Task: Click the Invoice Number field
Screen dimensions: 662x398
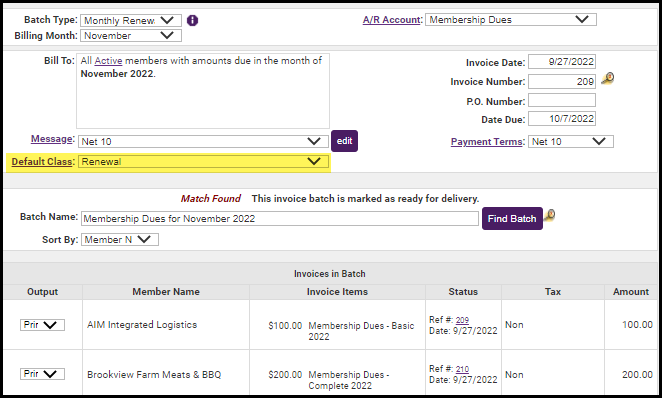Action: [562, 81]
